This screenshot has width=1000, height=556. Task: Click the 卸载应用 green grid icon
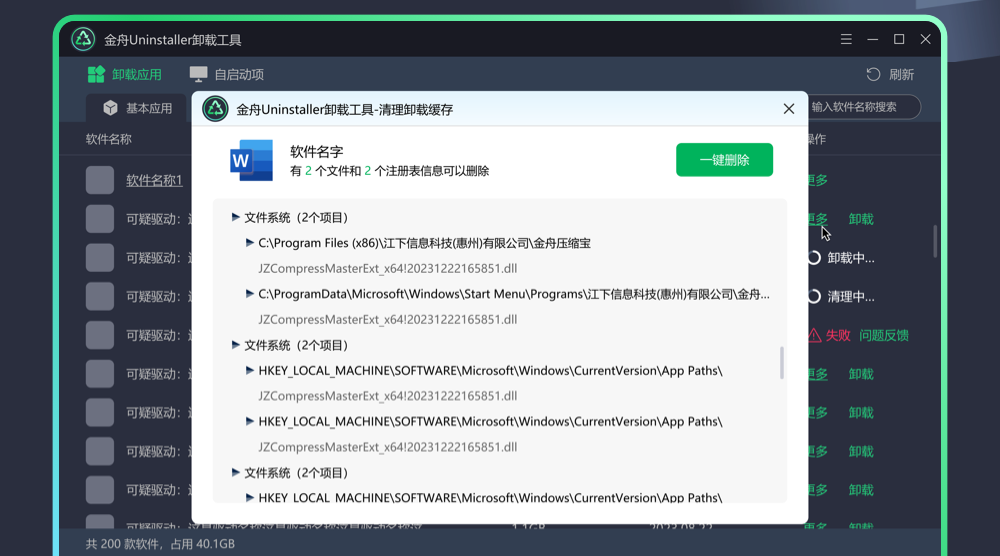point(96,75)
